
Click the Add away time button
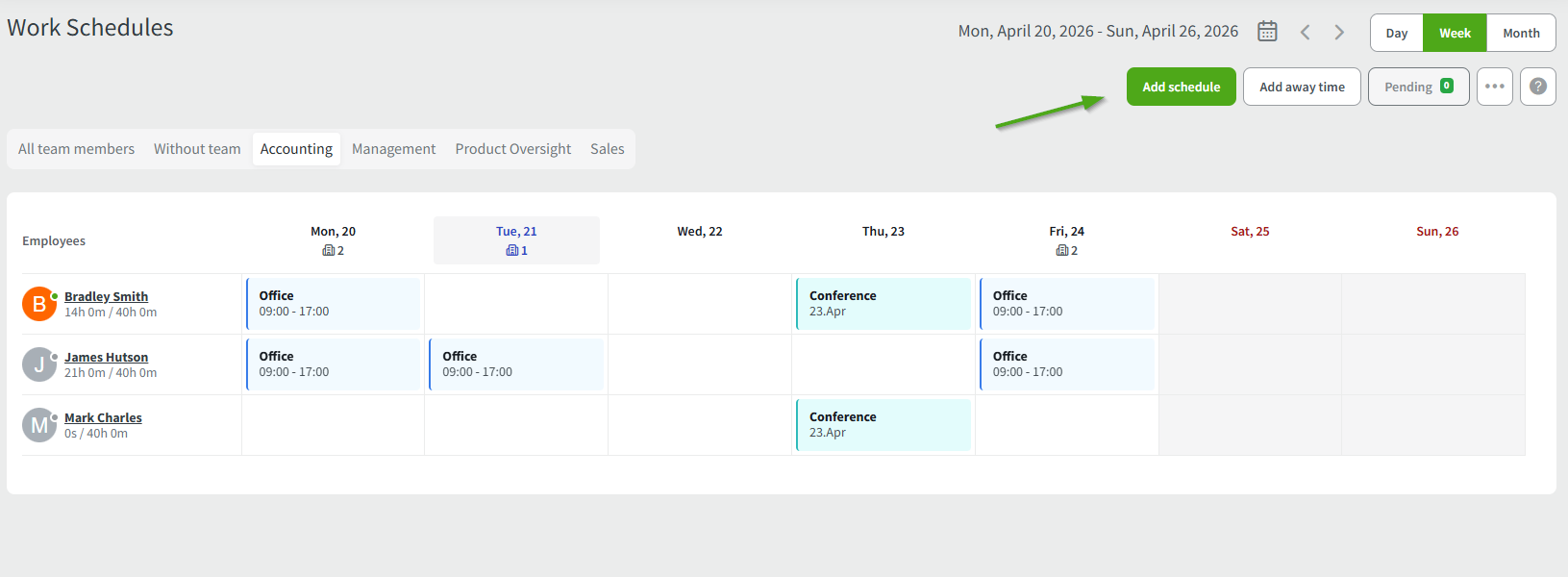pyautogui.click(x=1302, y=87)
